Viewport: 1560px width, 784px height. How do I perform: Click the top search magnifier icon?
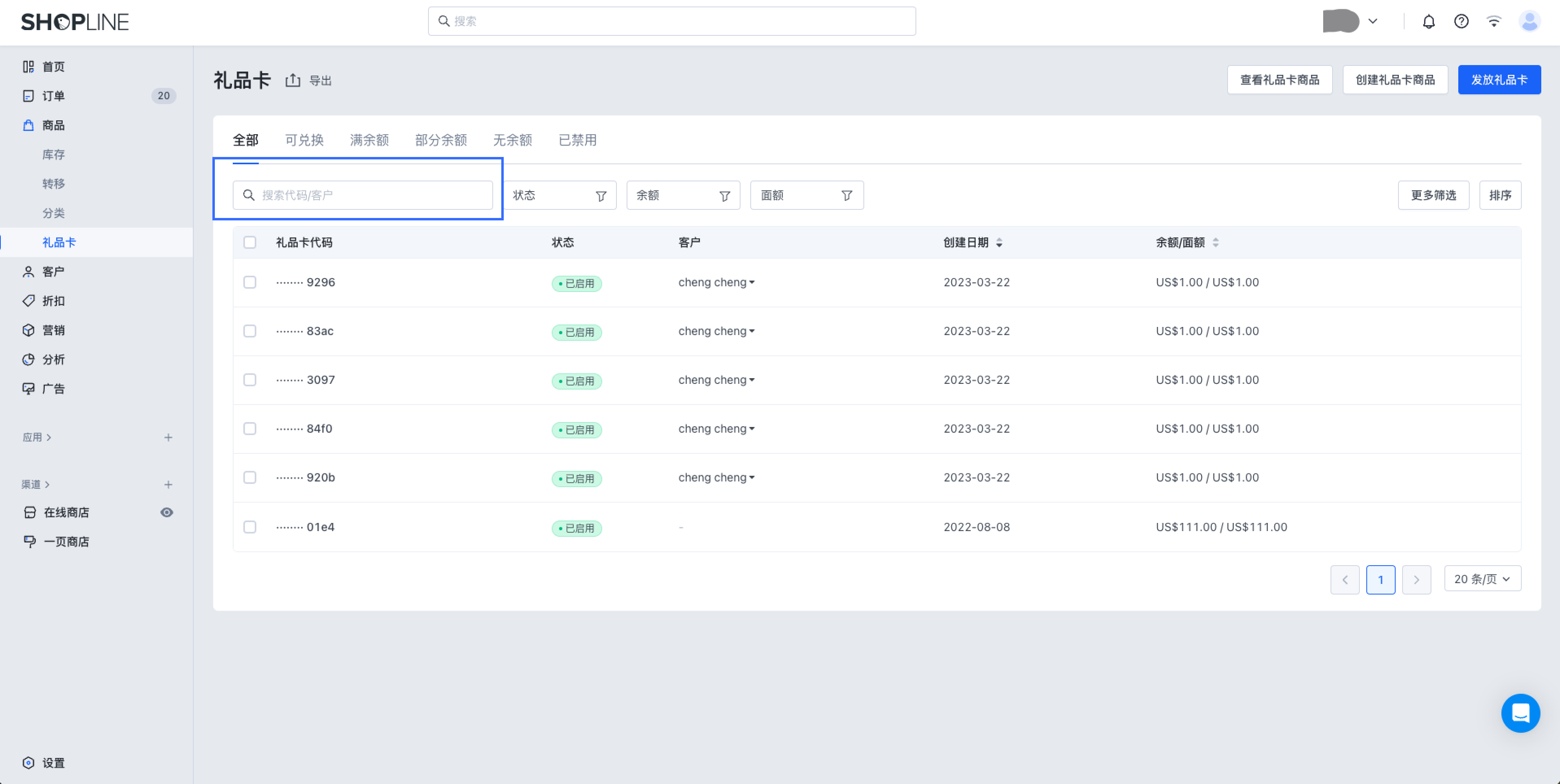click(x=444, y=21)
